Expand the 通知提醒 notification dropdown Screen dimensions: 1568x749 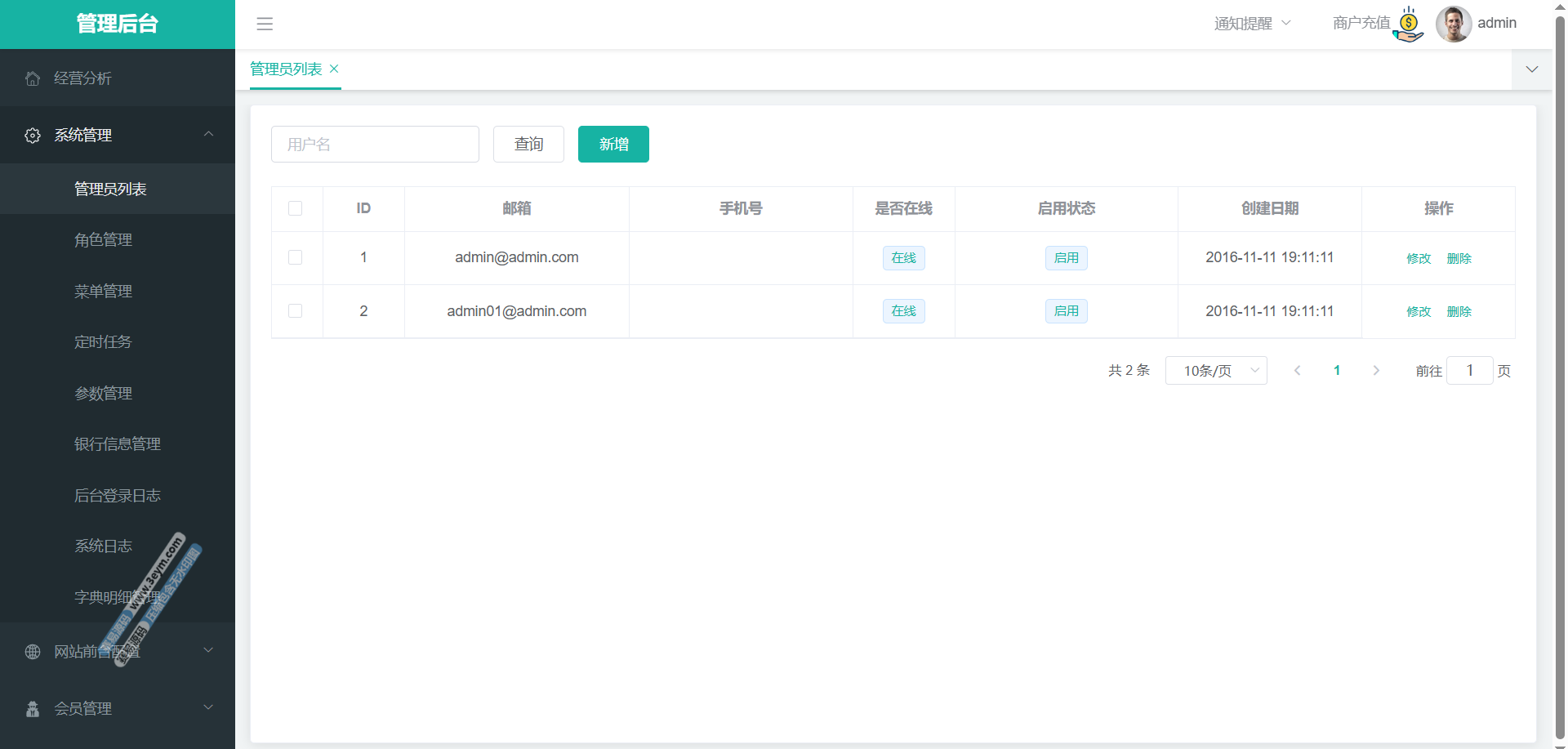tap(1252, 24)
